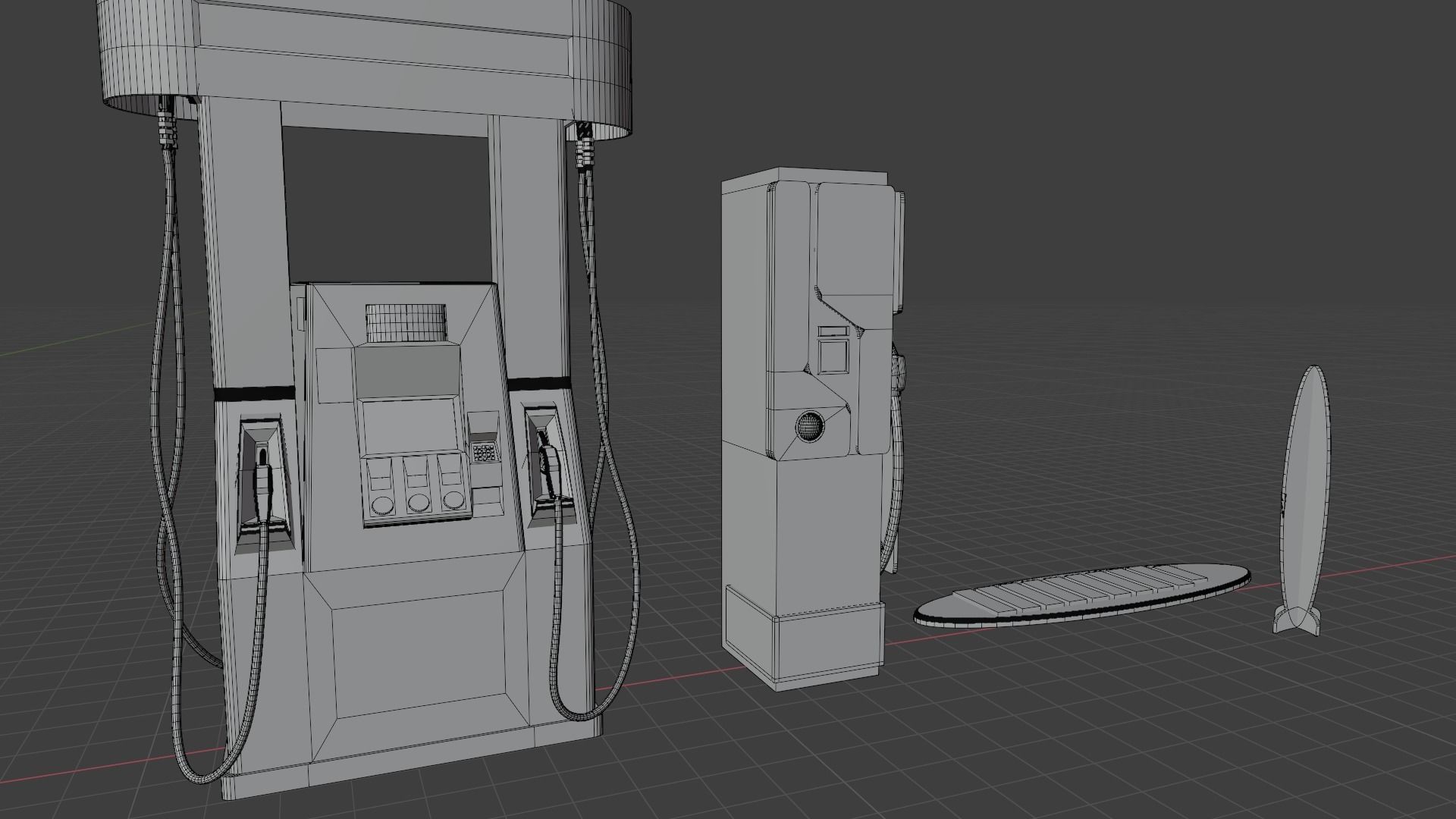
Task: Select the upright oval fin-shaped object
Action: 1307,502
